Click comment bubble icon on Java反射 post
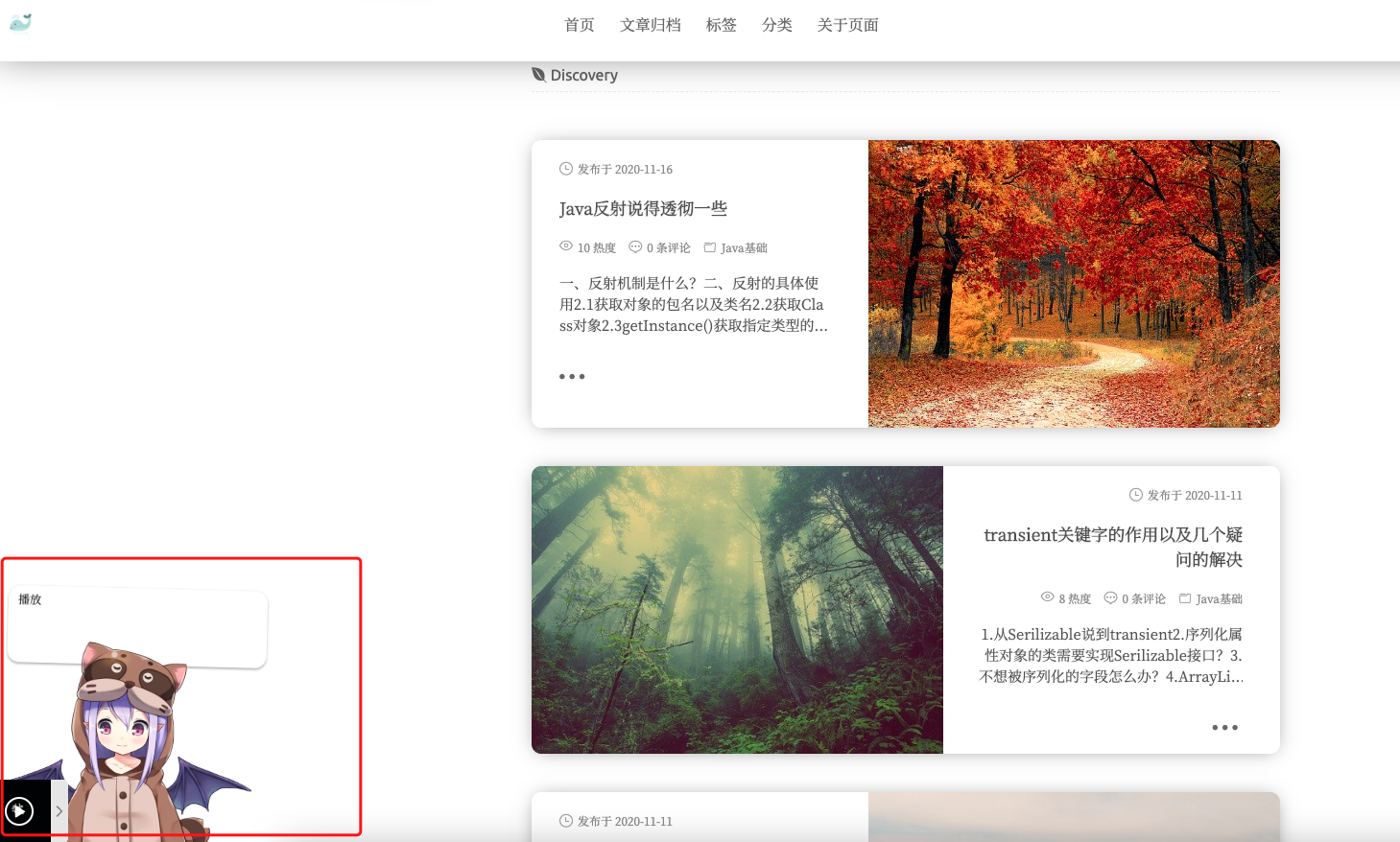The image size is (1400, 842). [635, 246]
